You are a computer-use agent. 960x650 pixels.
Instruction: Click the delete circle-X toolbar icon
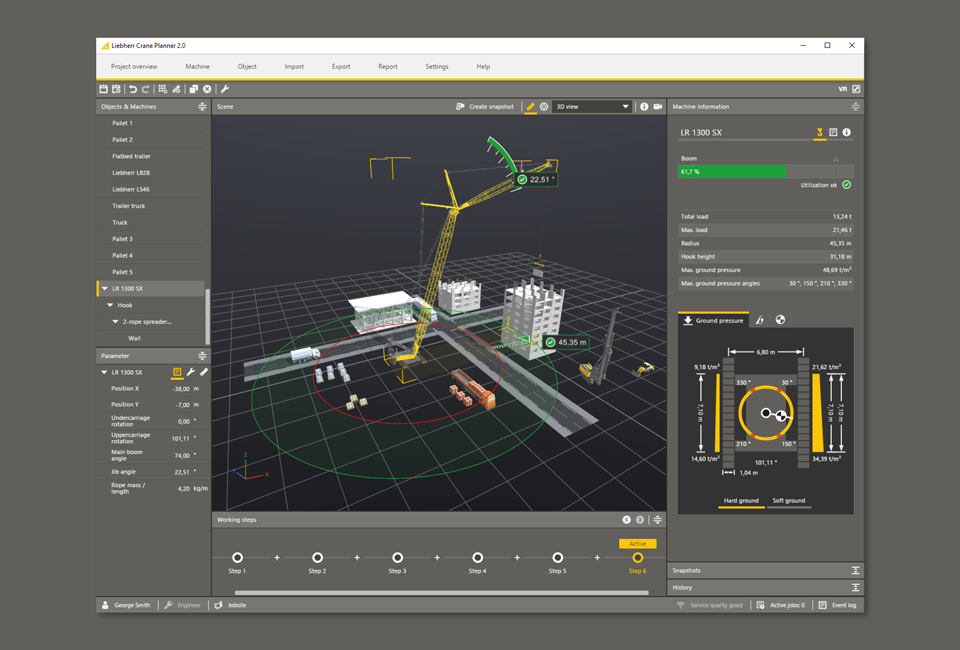coord(207,89)
